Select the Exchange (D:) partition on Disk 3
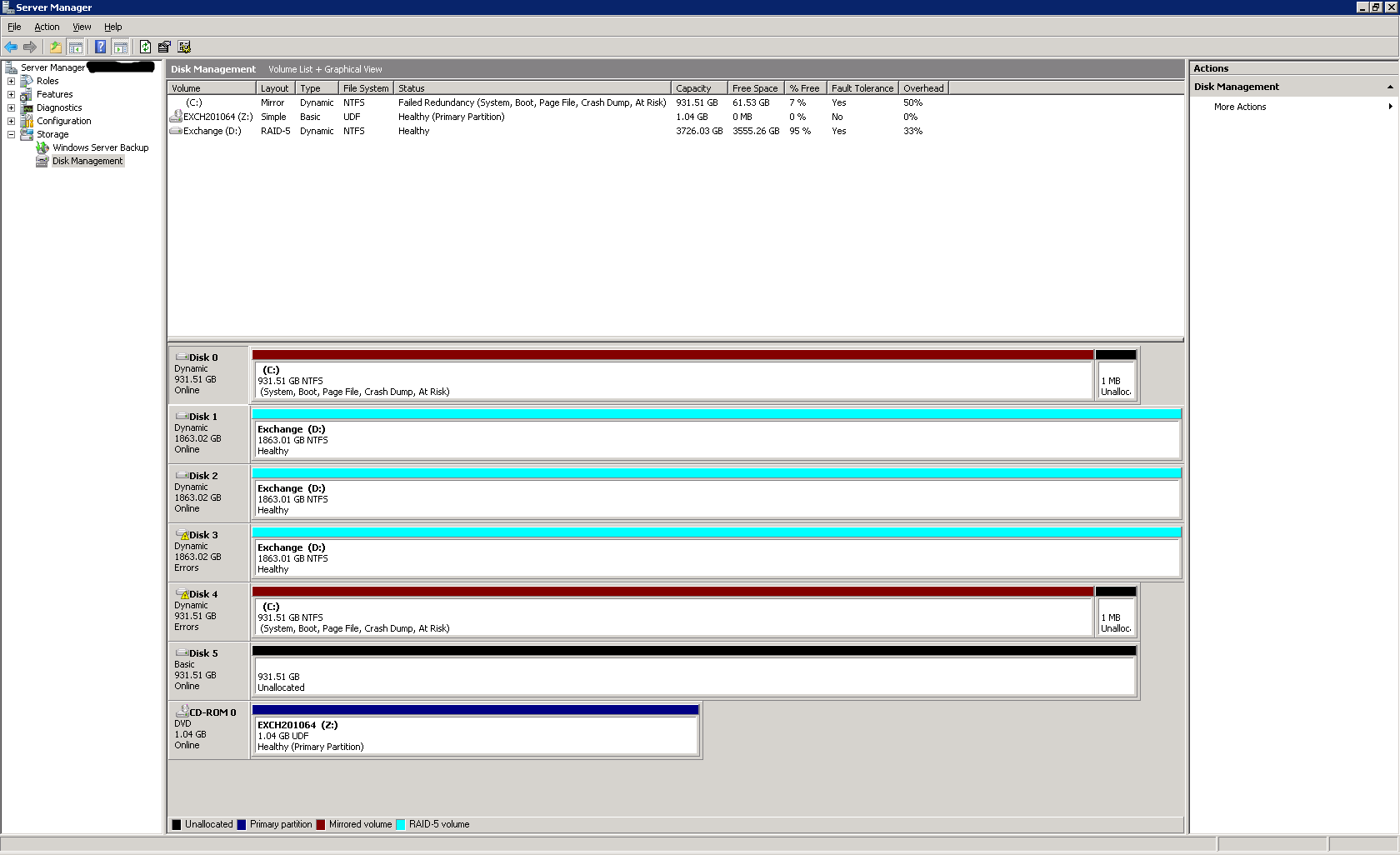The height and width of the screenshot is (855, 1400). coord(717,552)
